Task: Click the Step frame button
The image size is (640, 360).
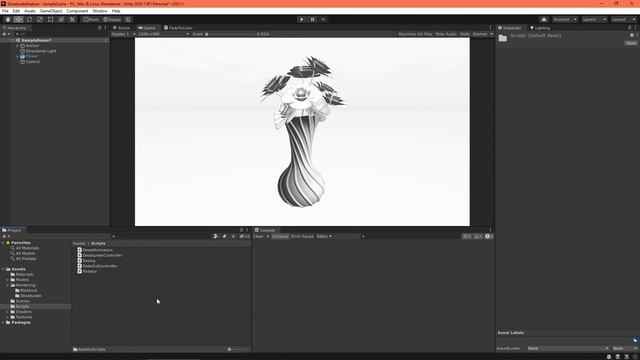Action: (x=323, y=19)
